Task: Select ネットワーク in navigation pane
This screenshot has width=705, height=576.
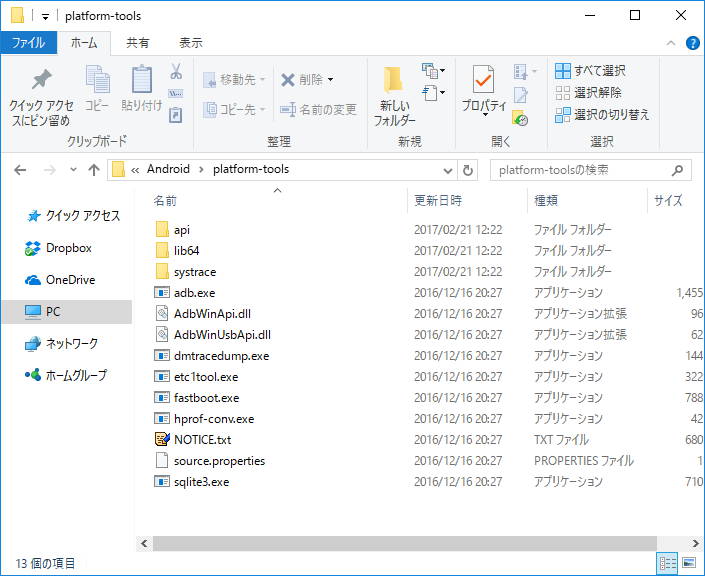Action: pos(62,344)
